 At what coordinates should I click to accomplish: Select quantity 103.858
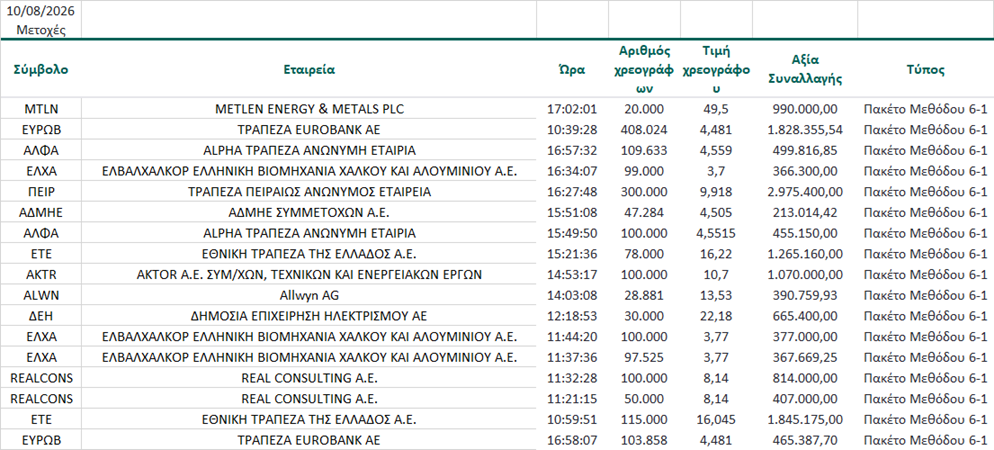click(x=644, y=439)
